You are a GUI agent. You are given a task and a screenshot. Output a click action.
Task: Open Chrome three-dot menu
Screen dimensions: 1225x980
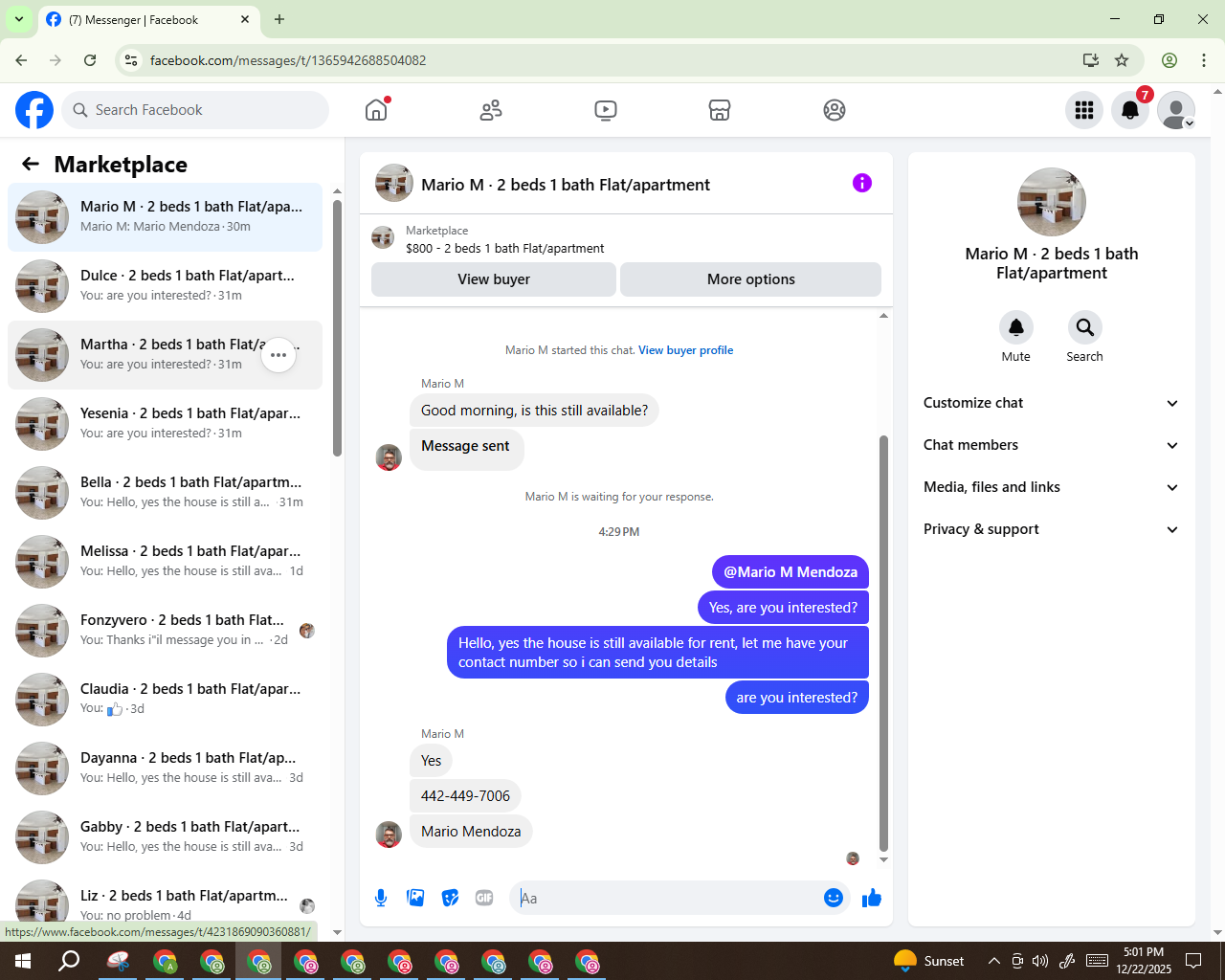1204,60
